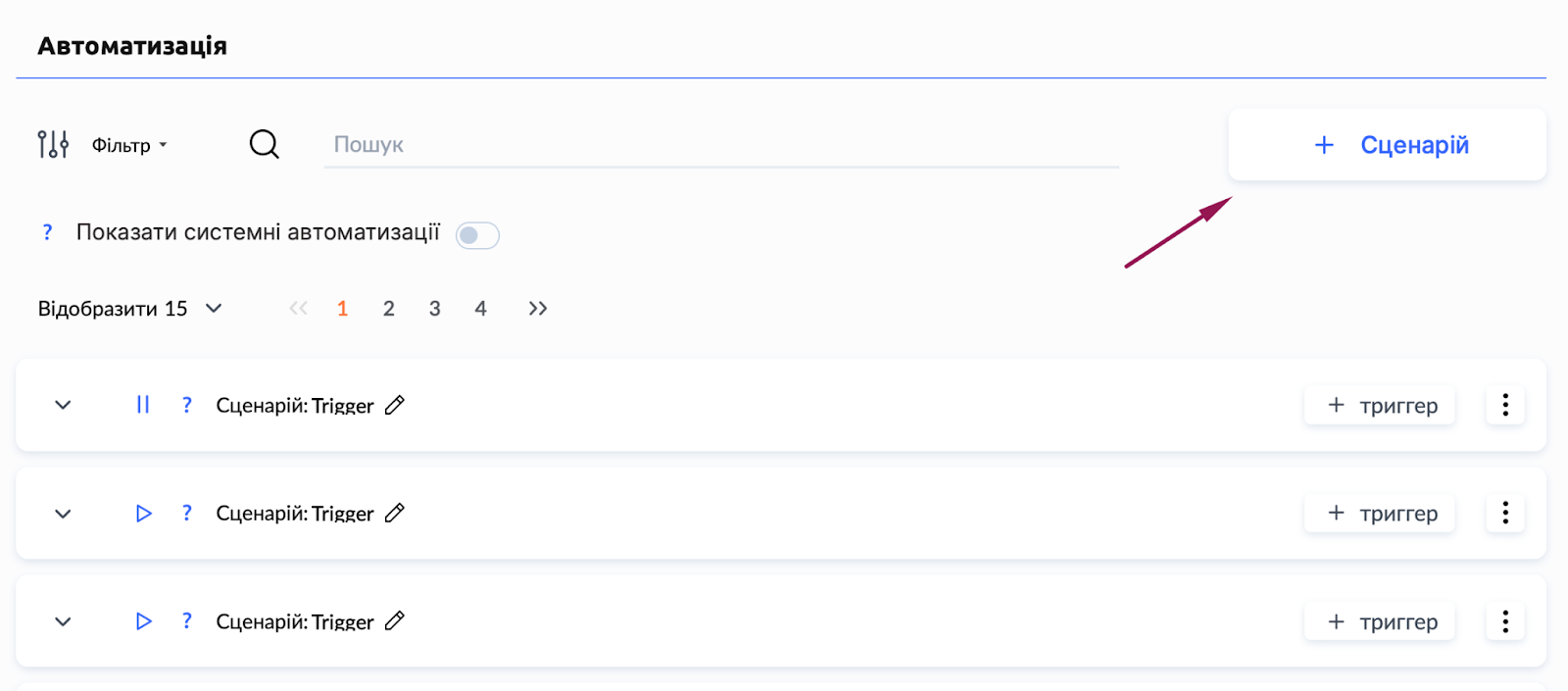Click the Пошук search field
The image size is (1568, 691).
click(x=720, y=145)
